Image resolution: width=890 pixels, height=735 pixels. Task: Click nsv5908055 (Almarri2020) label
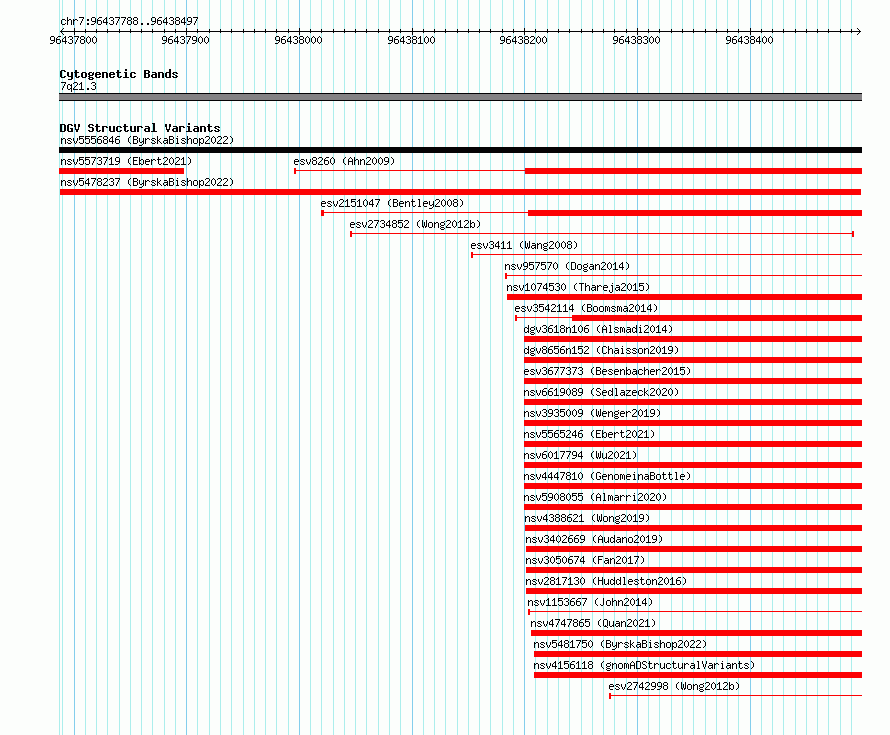[595, 497]
